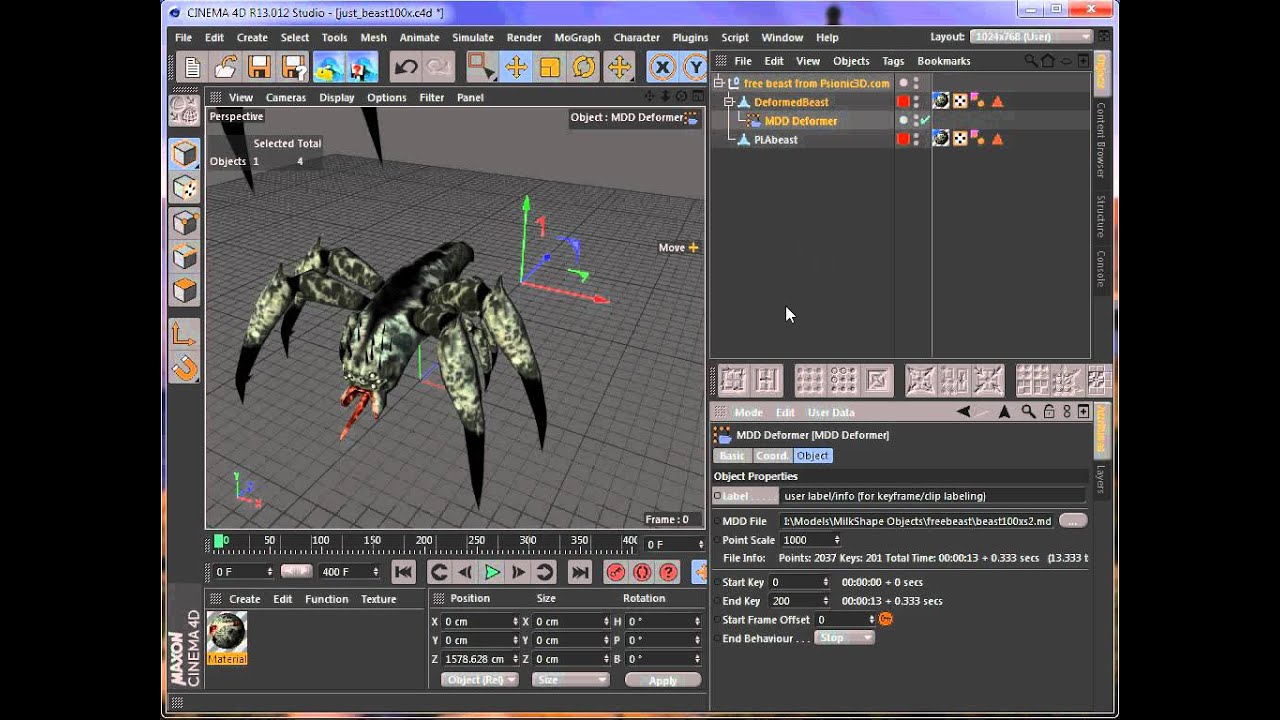The height and width of the screenshot is (720, 1280).
Task: Switch to the Basic tab
Action: coord(732,456)
